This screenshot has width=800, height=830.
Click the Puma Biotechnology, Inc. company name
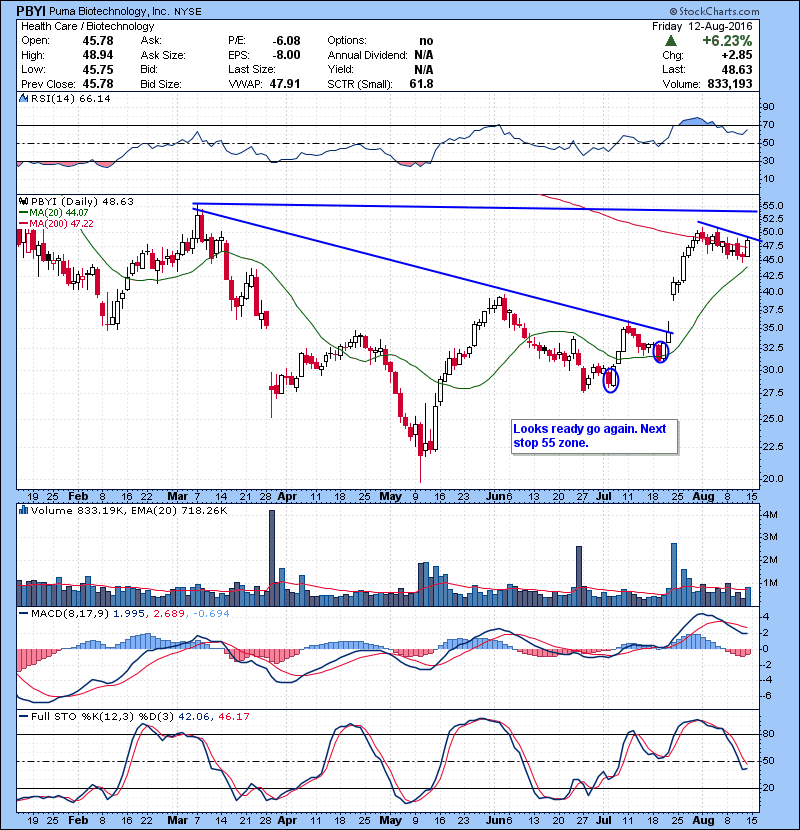tap(109, 11)
